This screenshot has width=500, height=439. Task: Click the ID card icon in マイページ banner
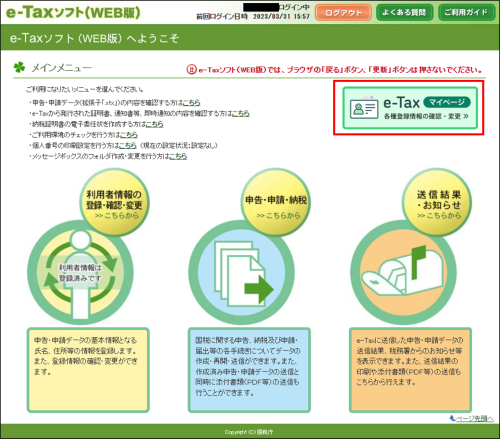pos(364,107)
